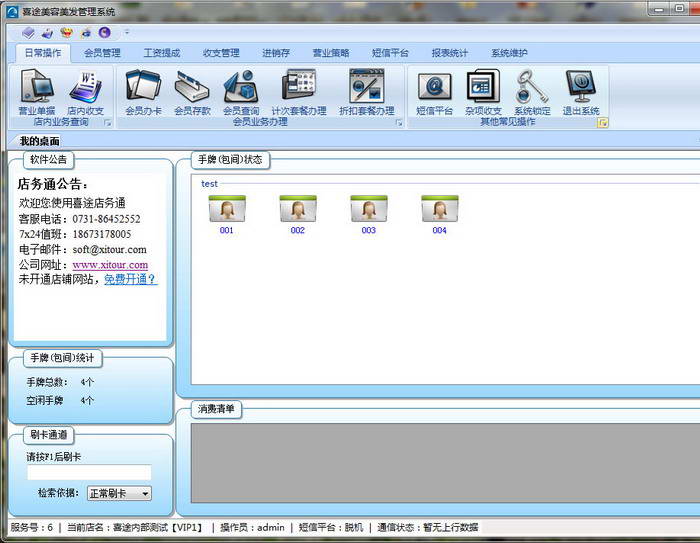The width and height of the screenshot is (700, 543).
Task: Select 我的桌面 document tab
Action: 39,142
